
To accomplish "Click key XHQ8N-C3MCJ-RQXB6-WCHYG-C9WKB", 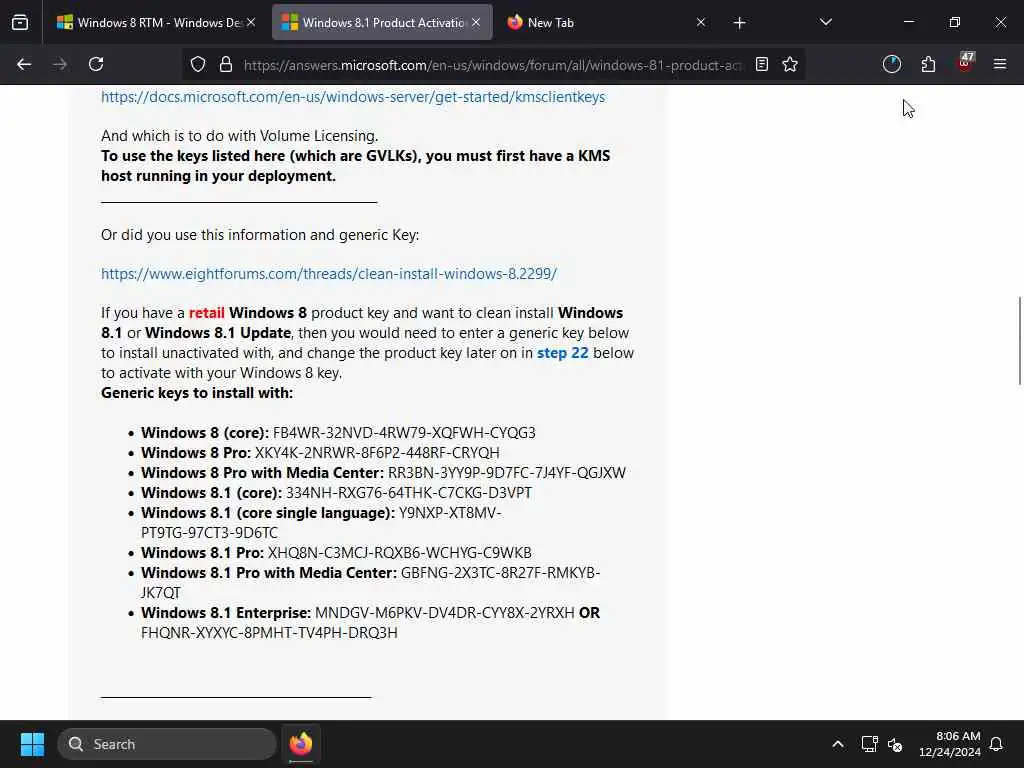I will [400, 553].
